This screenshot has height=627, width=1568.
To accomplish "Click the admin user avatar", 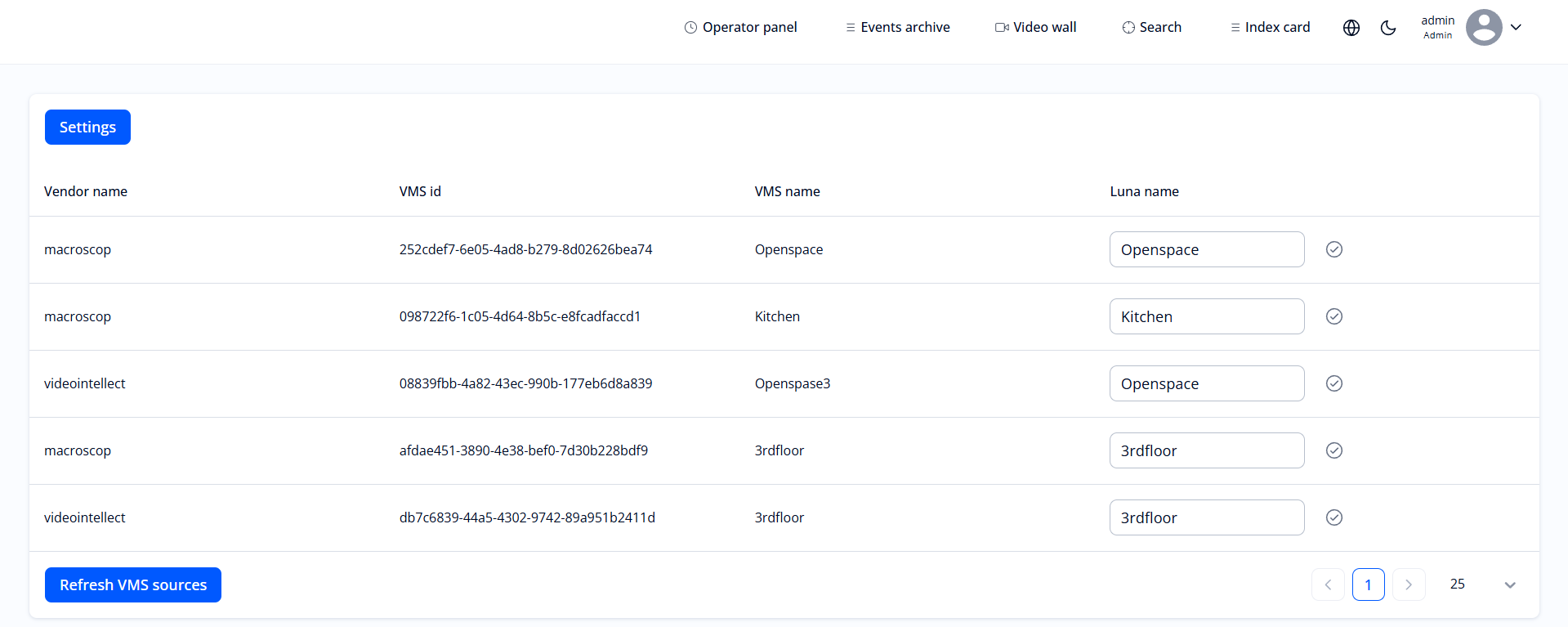I will click(x=1483, y=28).
